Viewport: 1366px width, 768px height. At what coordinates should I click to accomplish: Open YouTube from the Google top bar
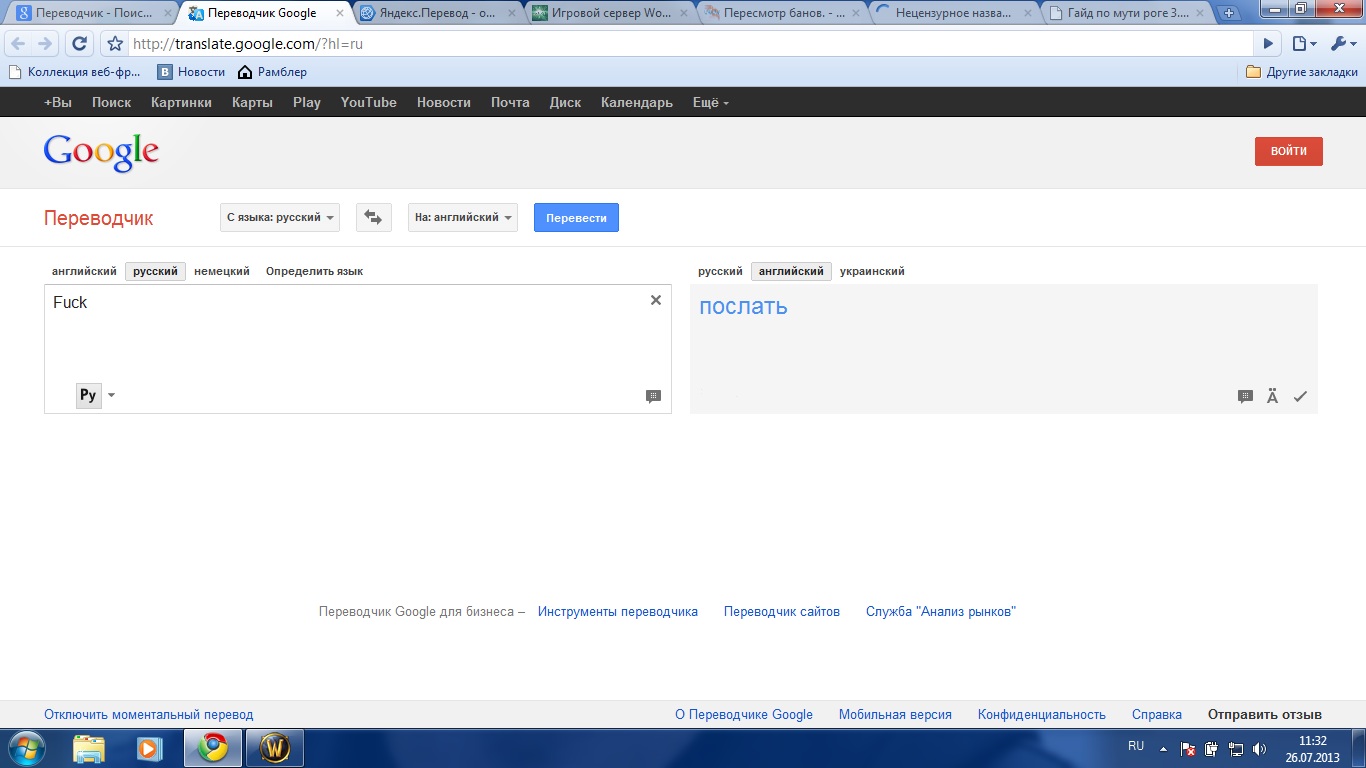[x=368, y=102]
